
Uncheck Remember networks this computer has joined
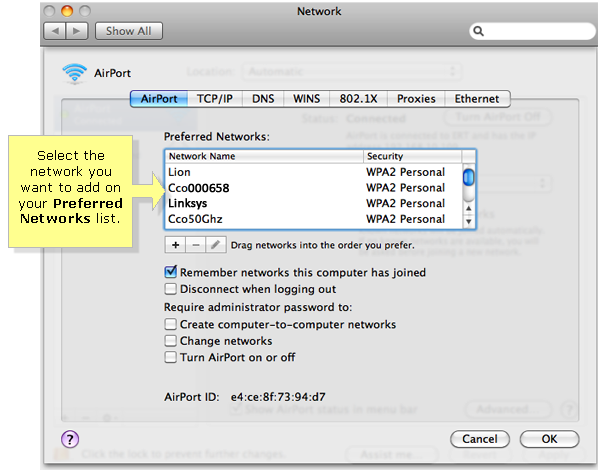[170, 272]
